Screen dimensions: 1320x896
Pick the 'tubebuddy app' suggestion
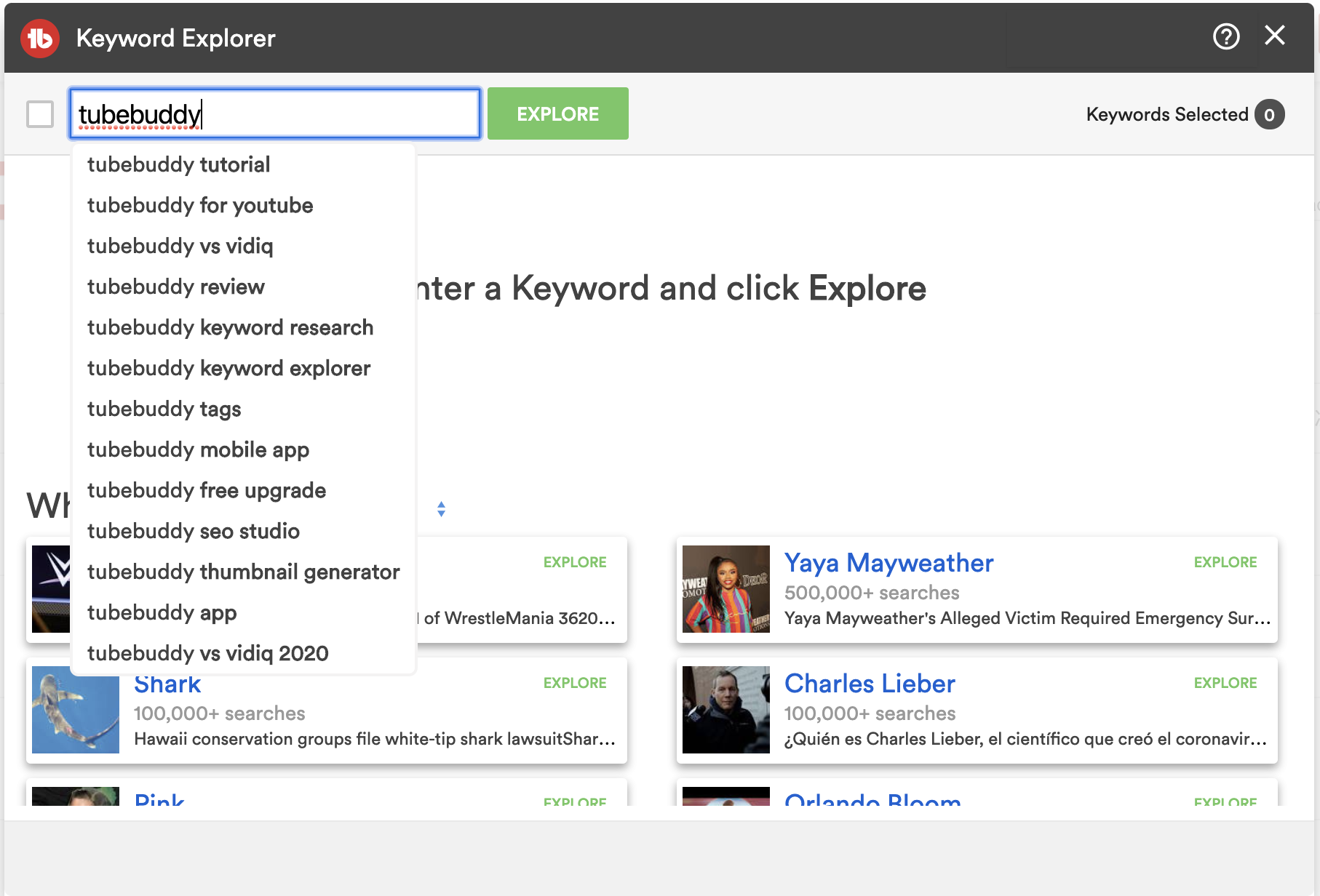(x=244, y=612)
